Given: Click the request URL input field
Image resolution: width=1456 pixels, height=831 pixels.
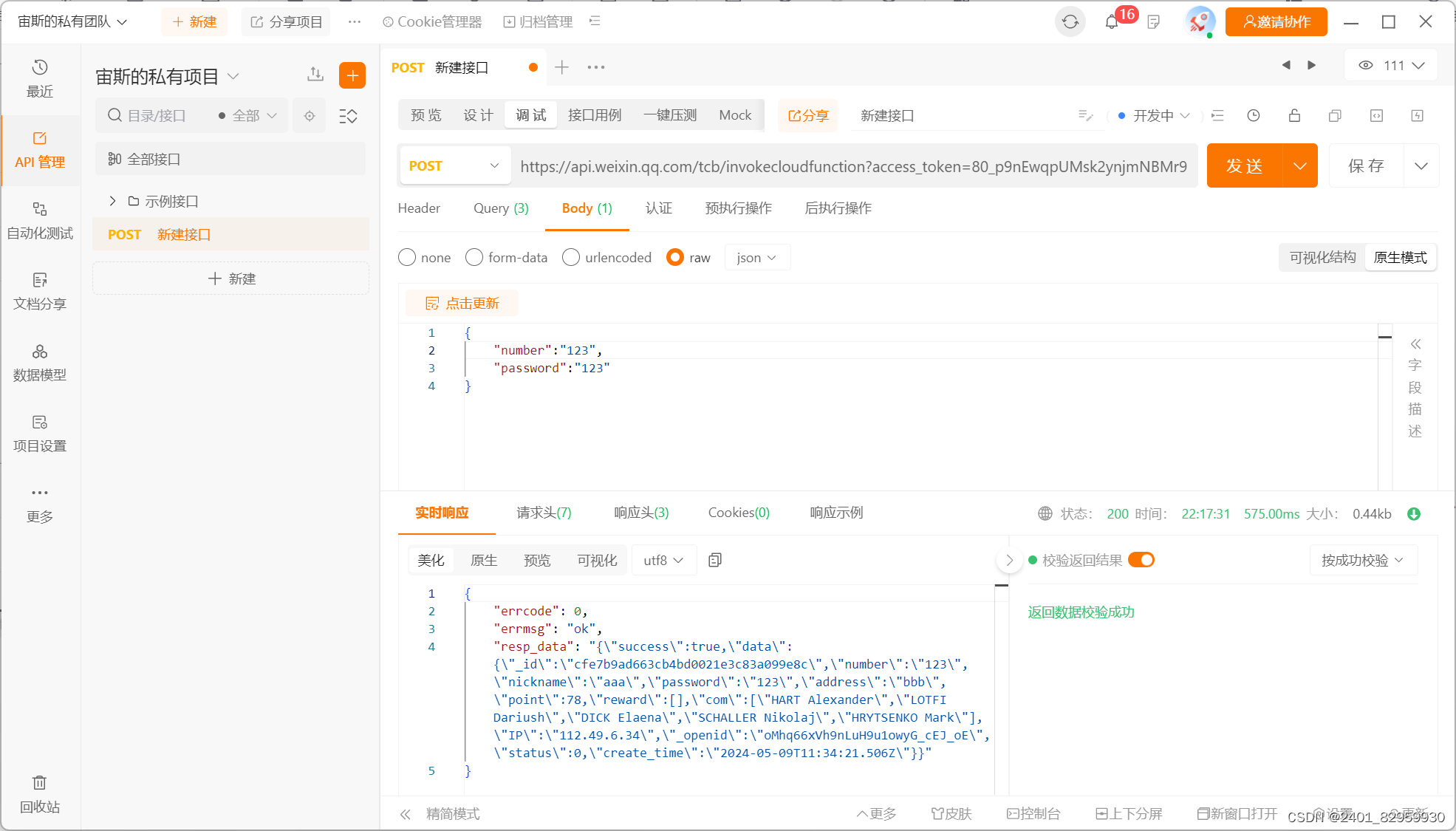Looking at the screenshot, I should (853, 166).
